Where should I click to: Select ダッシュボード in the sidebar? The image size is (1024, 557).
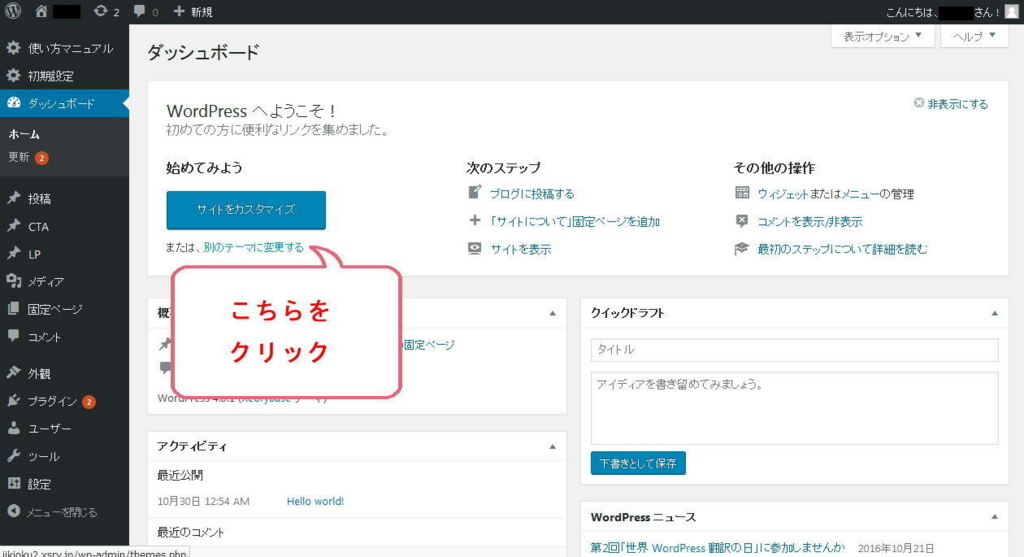pyautogui.click(x=64, y=103)
